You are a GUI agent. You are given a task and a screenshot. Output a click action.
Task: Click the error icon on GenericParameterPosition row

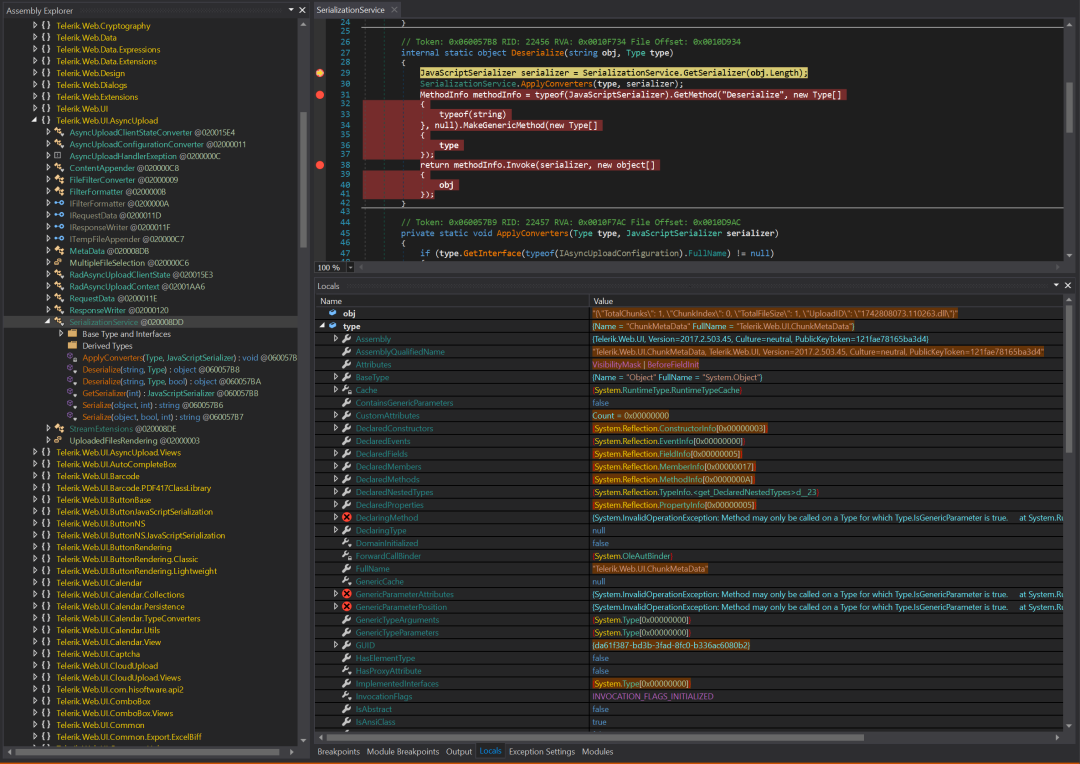coord(347,607)
